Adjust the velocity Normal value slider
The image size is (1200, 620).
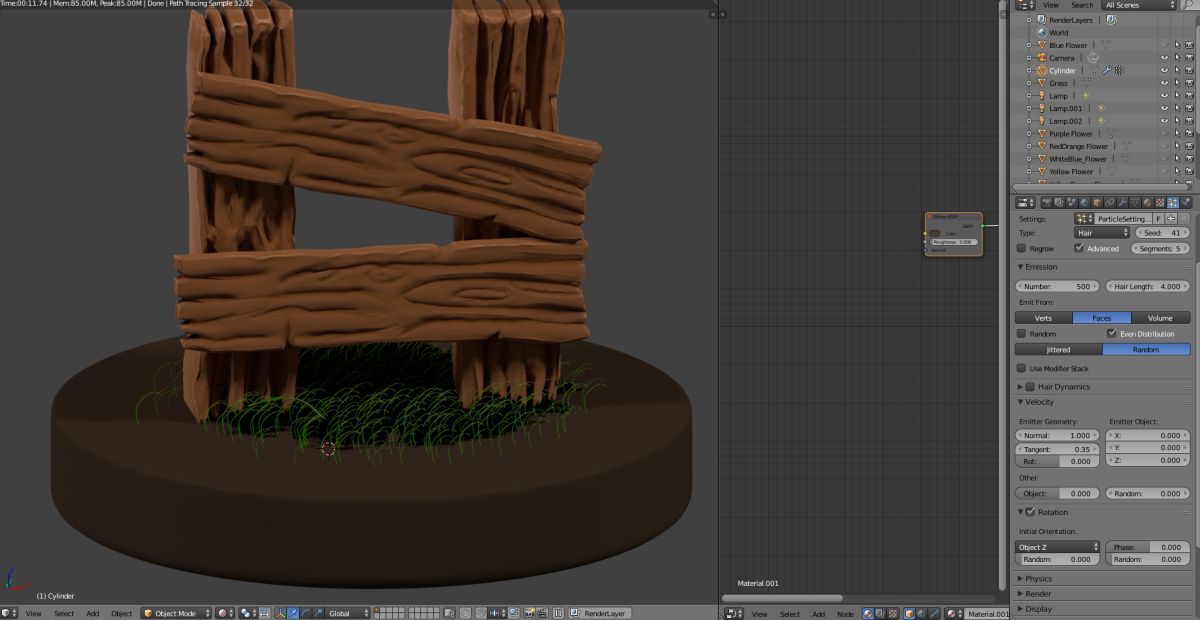click(x=1057, y=435)
